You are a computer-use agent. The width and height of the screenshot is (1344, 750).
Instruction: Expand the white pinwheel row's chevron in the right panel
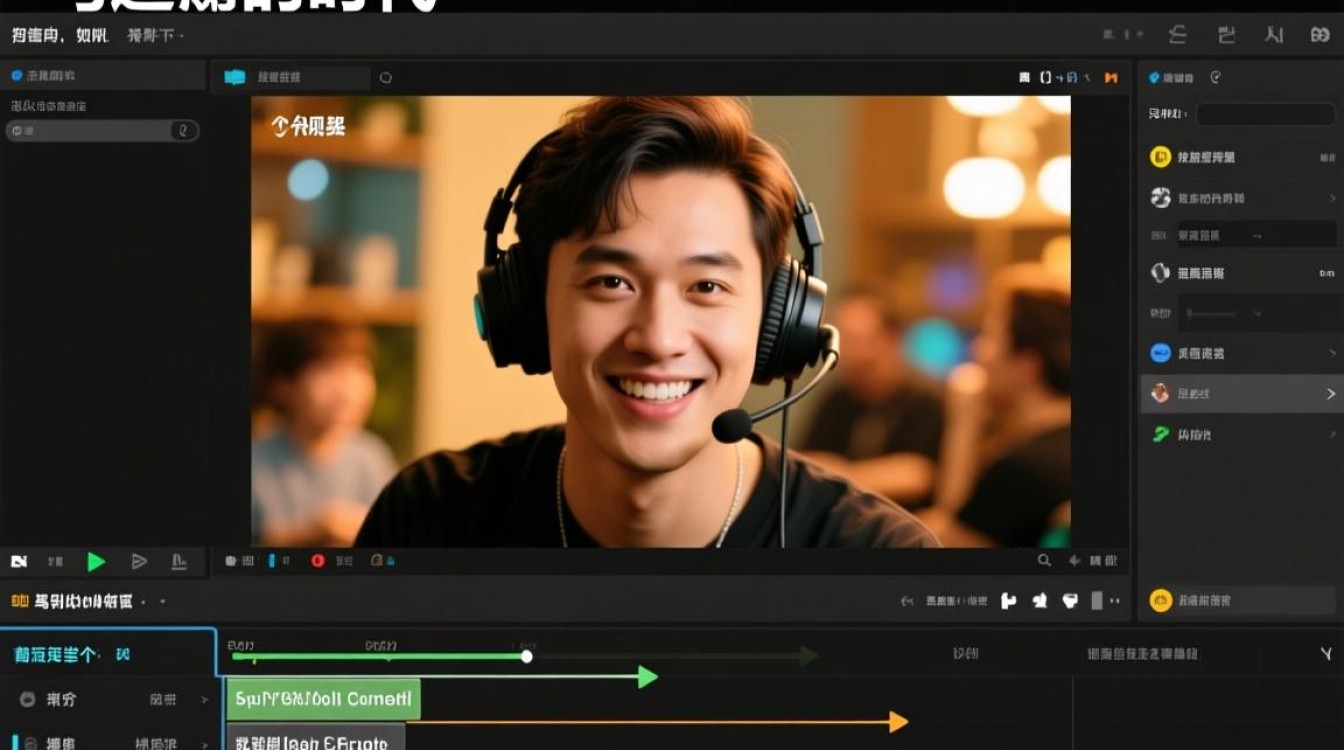(x=1332, y=198)
